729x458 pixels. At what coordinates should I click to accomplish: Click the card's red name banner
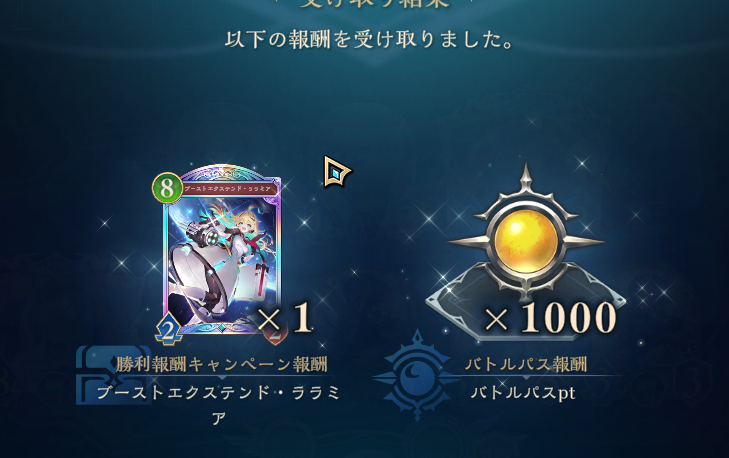pos(227,188)
